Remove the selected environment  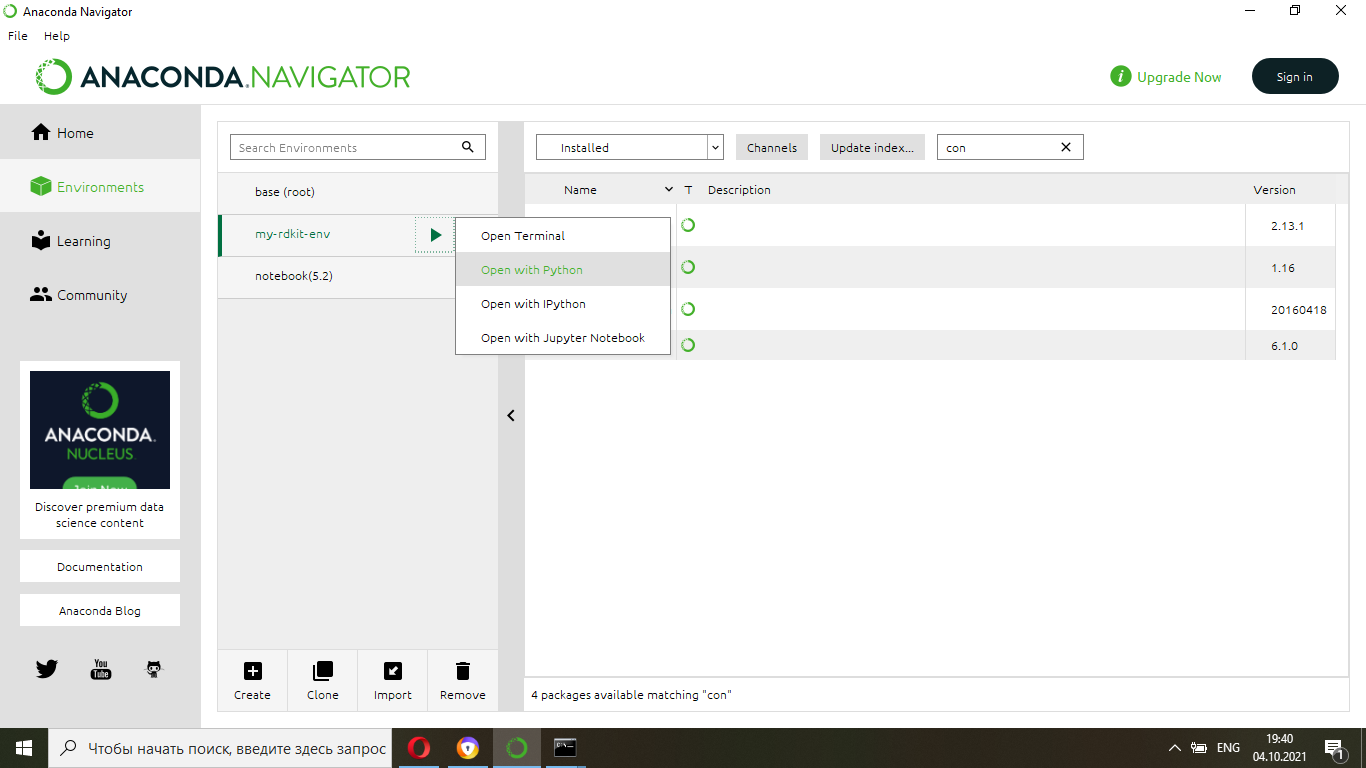(463, 680)
